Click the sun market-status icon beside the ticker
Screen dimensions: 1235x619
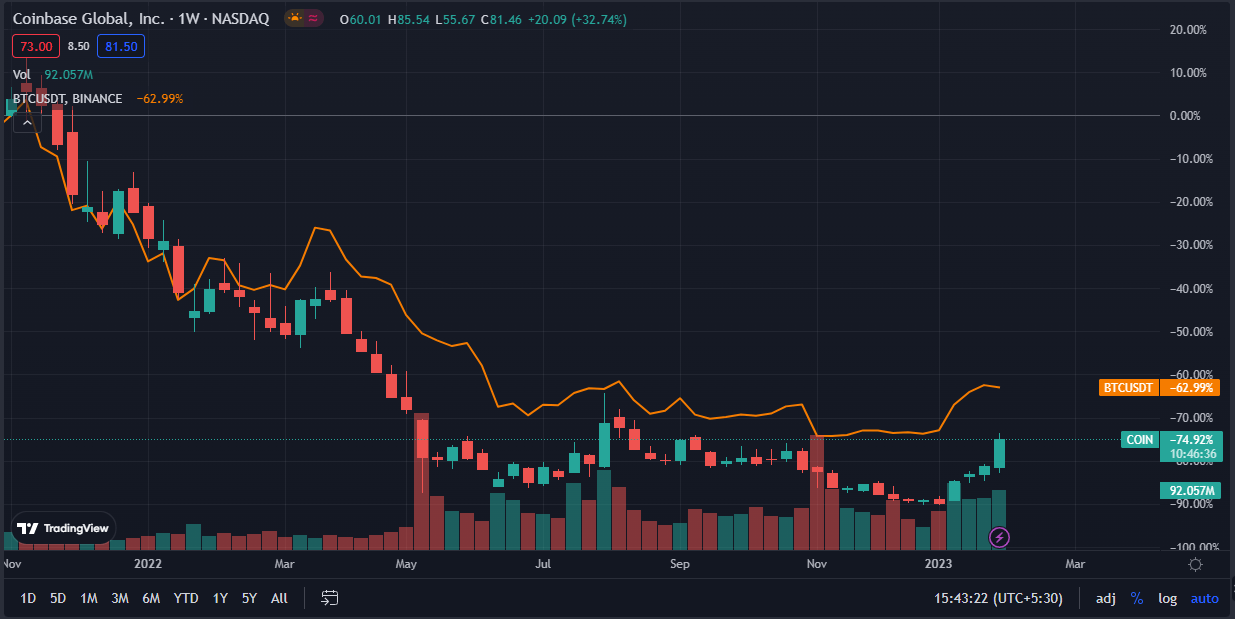pyautogui.click(x=295, y=17)
